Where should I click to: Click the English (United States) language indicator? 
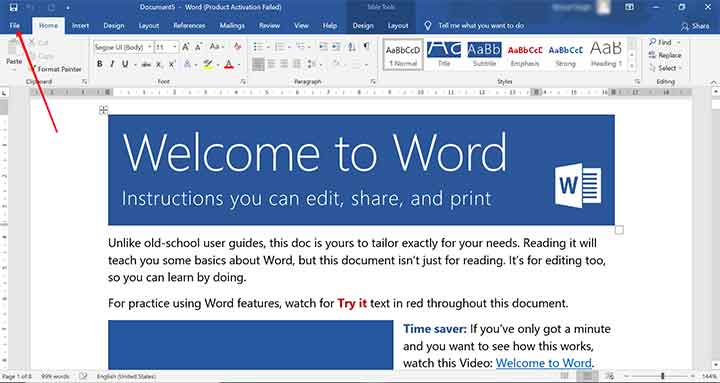(x=126, y=377)
